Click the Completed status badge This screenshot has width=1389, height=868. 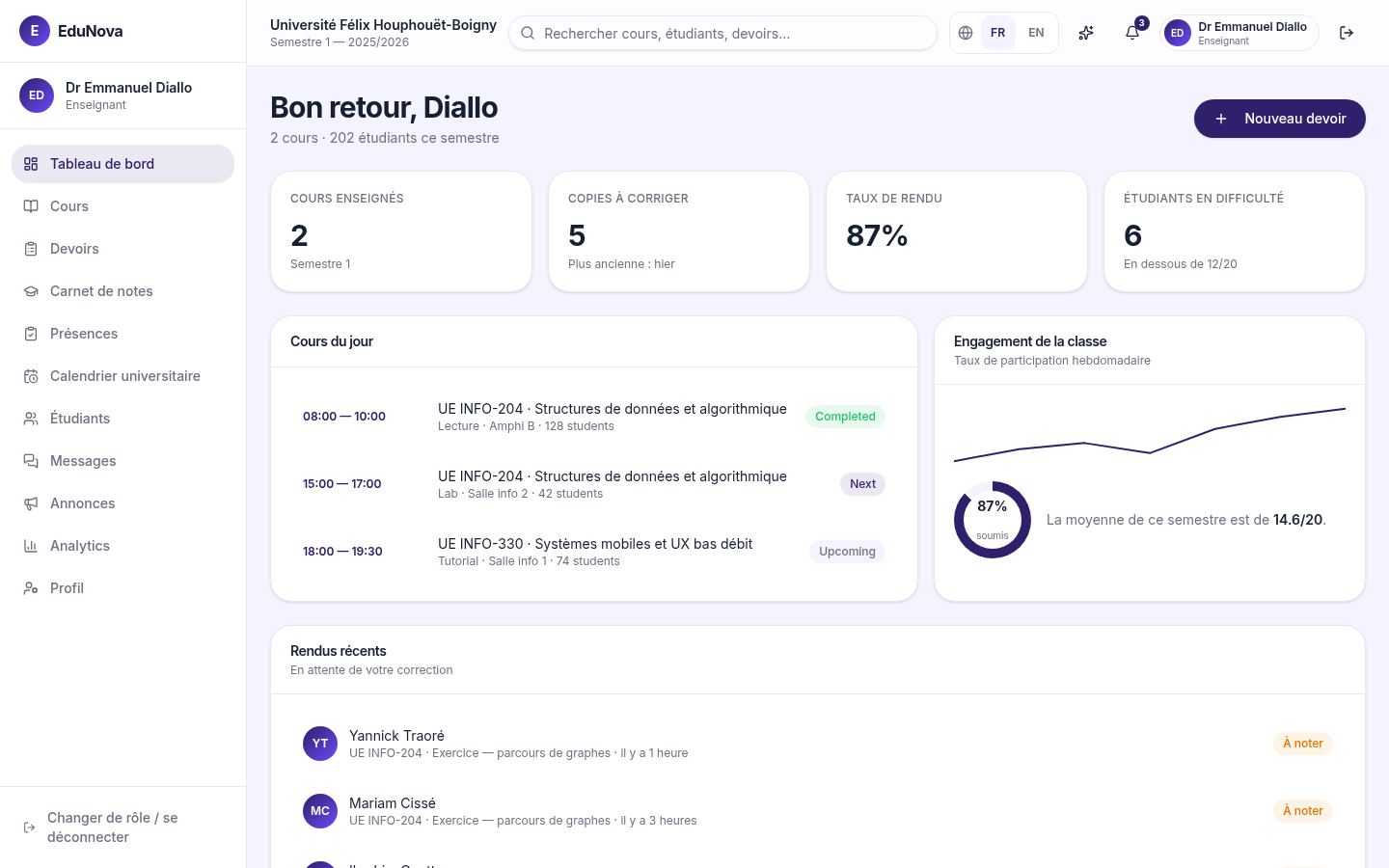coord(845,417)
